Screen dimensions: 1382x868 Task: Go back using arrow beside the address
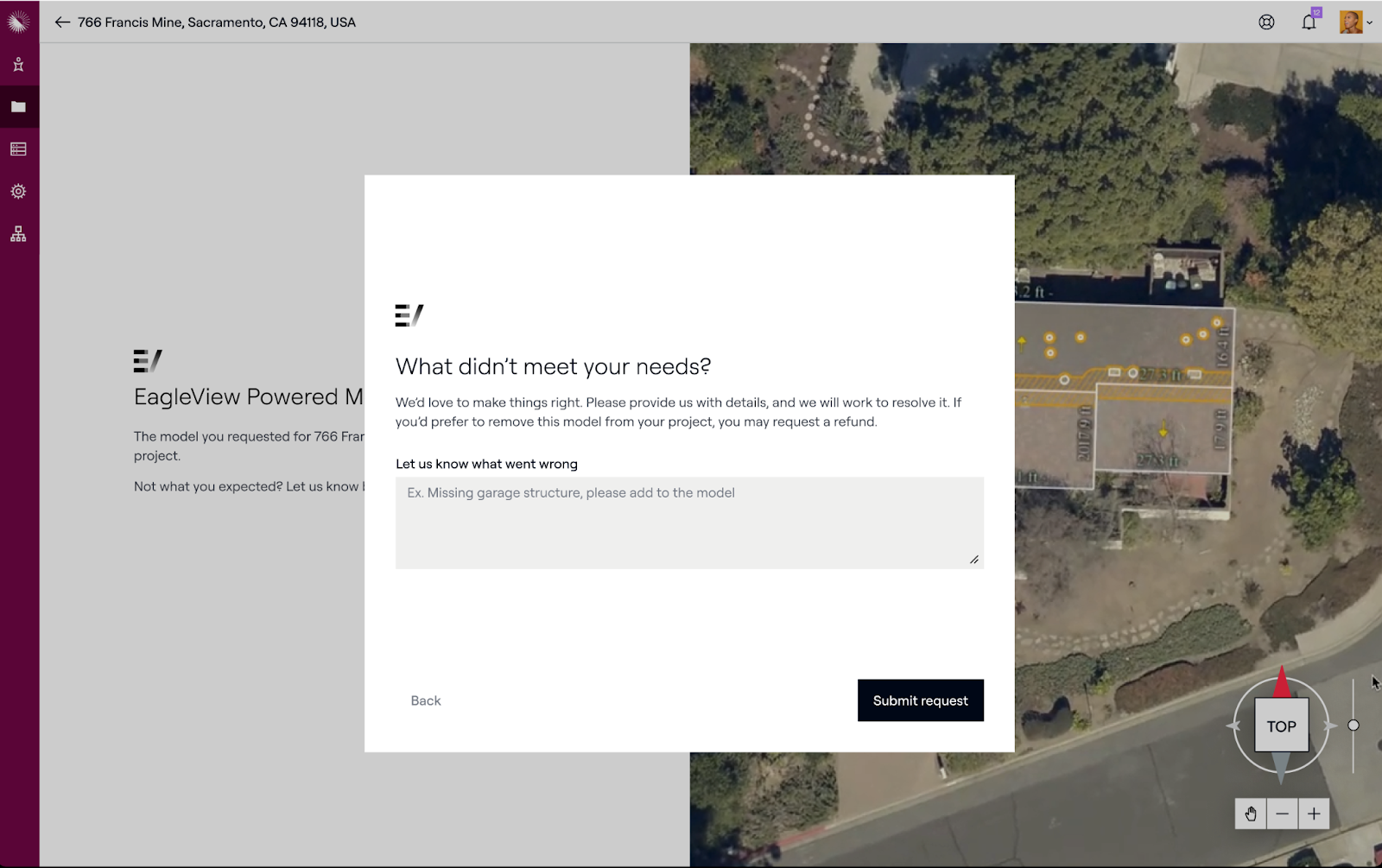62,22
